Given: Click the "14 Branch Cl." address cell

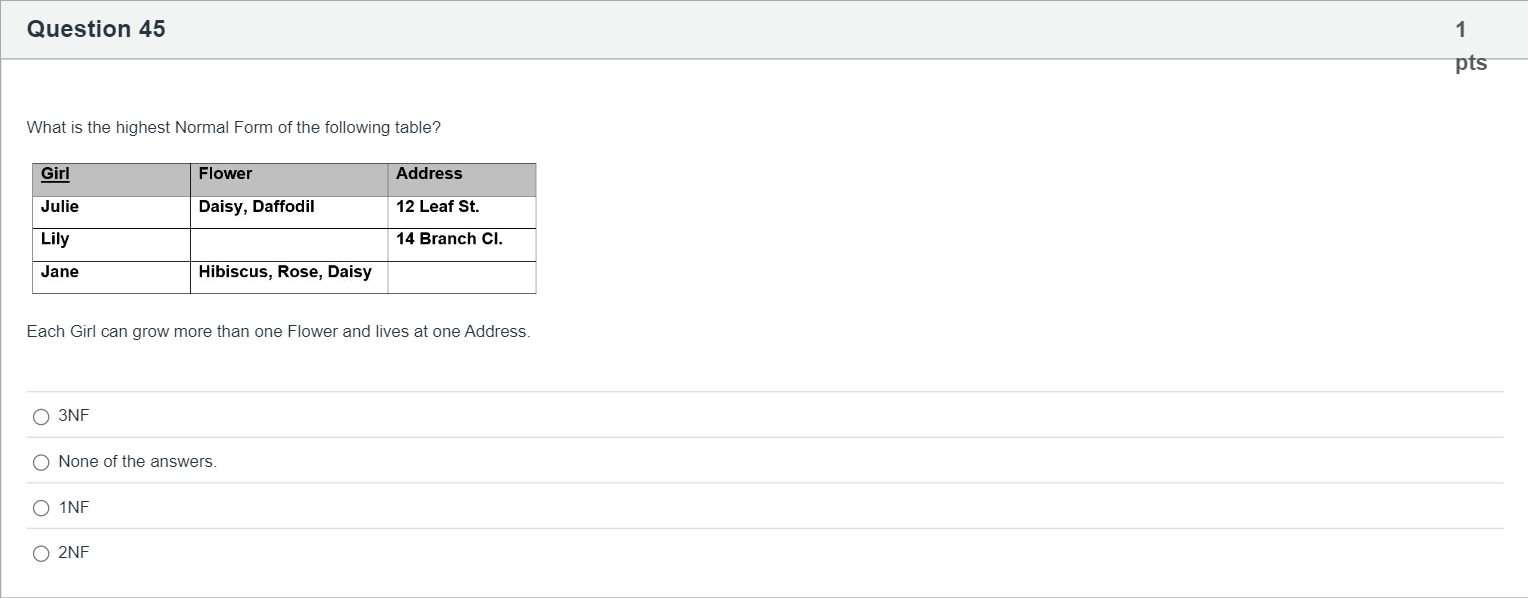Looking at the screenshot, I should click(449, 239).
